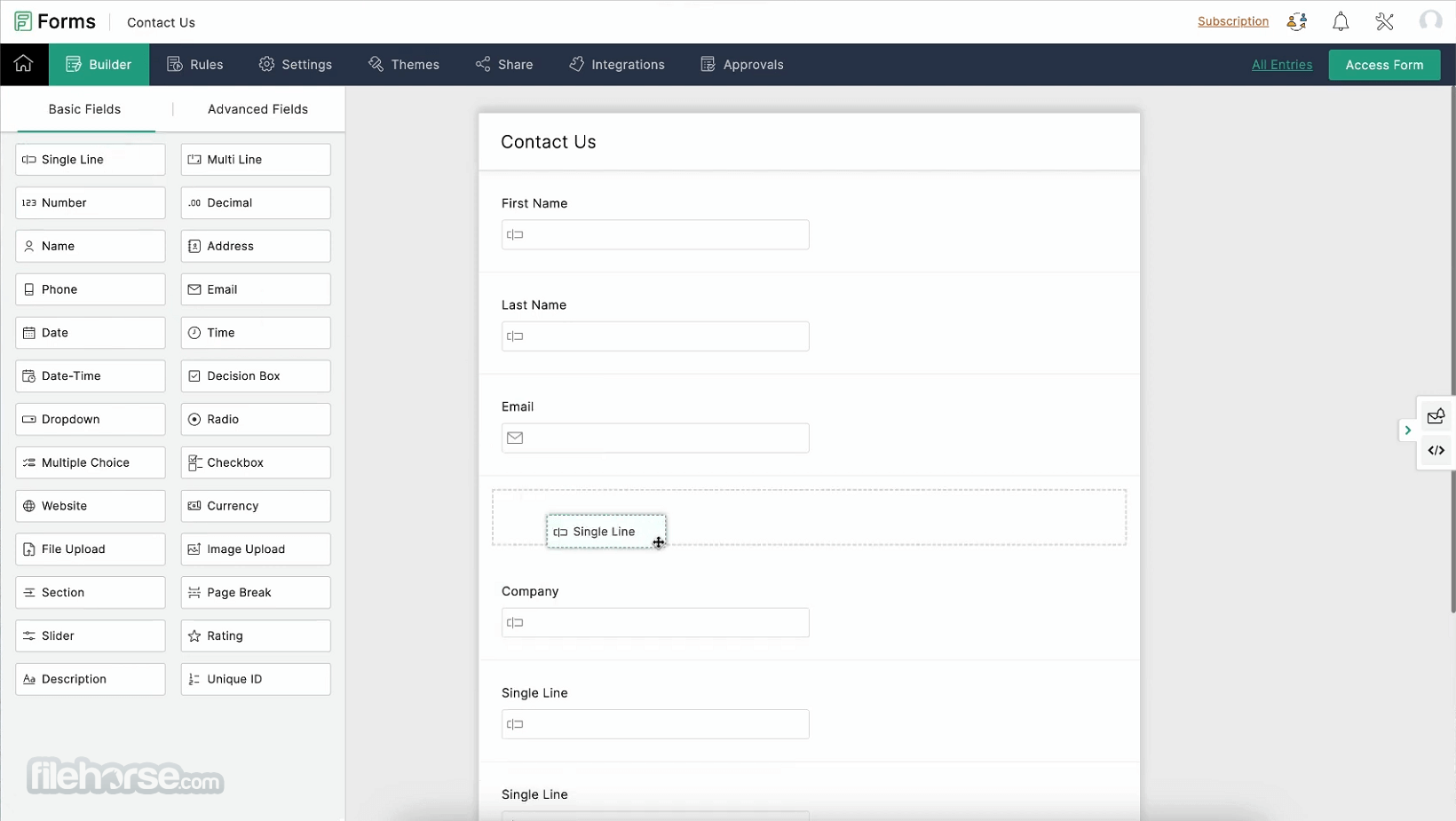Open the Approvals tab

tap(742, 64)
